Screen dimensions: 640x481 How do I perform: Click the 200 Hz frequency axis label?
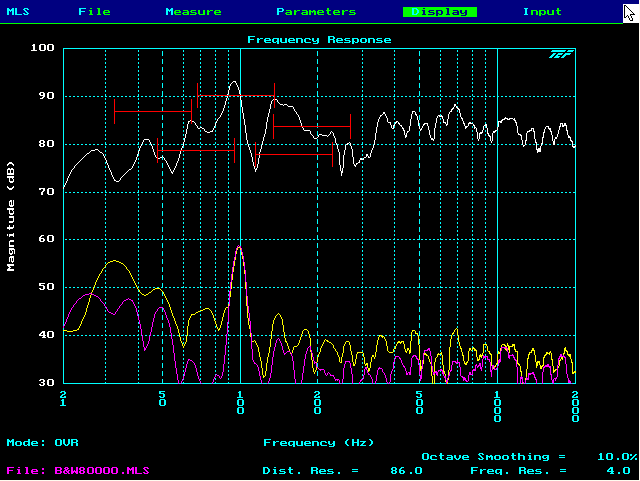318,403
